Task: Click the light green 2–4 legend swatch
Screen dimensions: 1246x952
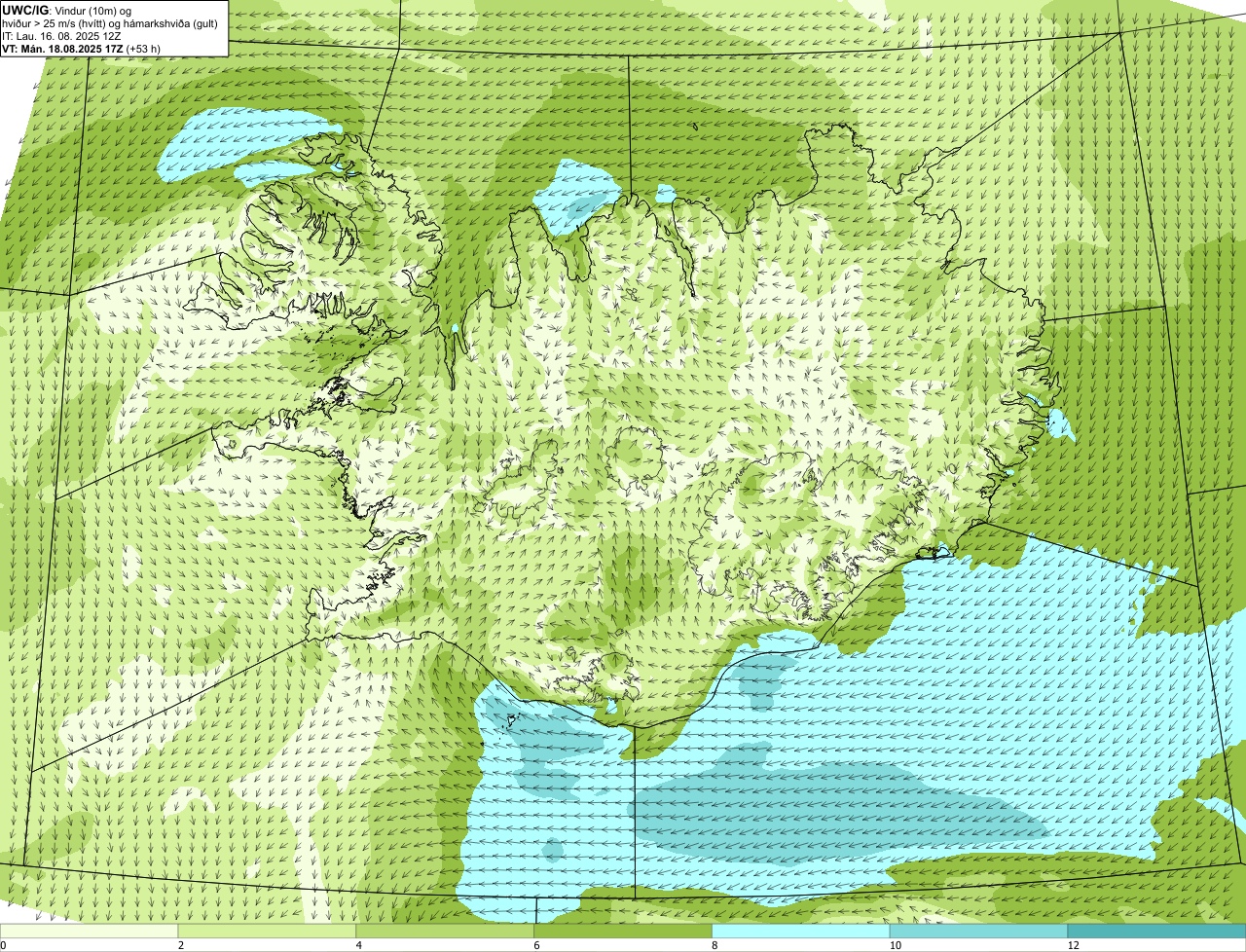Action: pos(268,932)
